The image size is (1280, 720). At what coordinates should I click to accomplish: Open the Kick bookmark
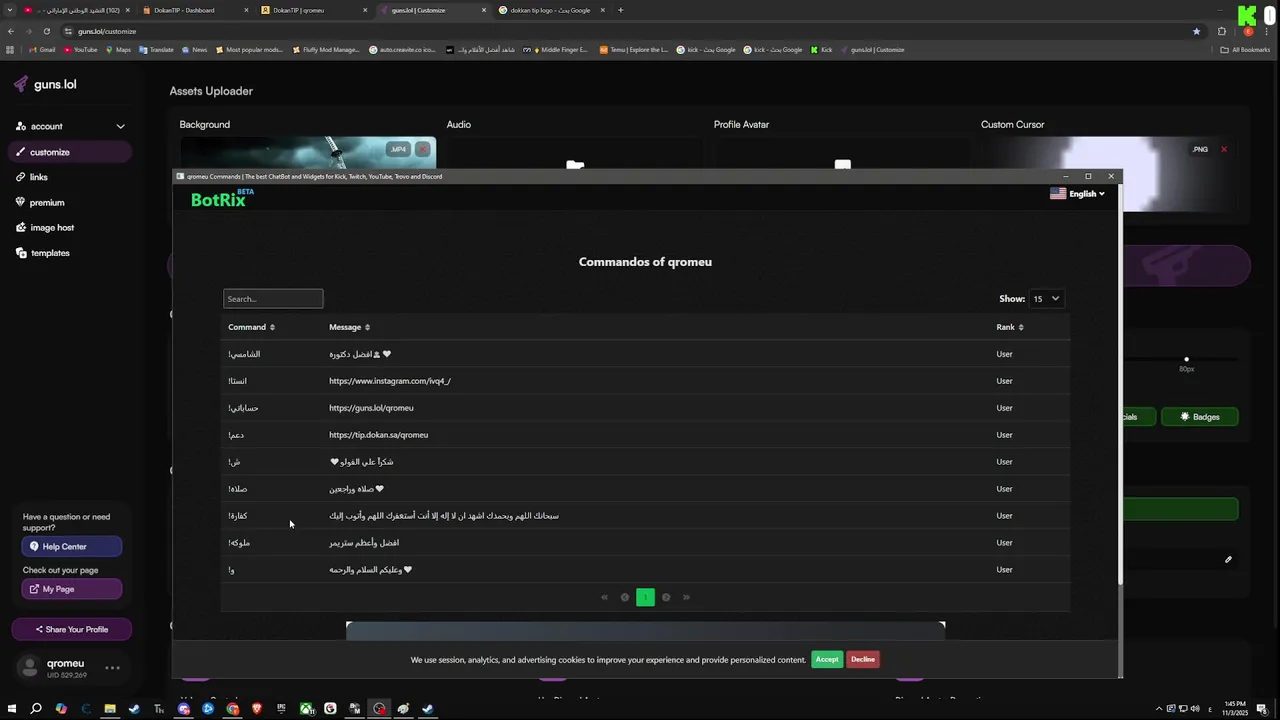coord(821,50)
